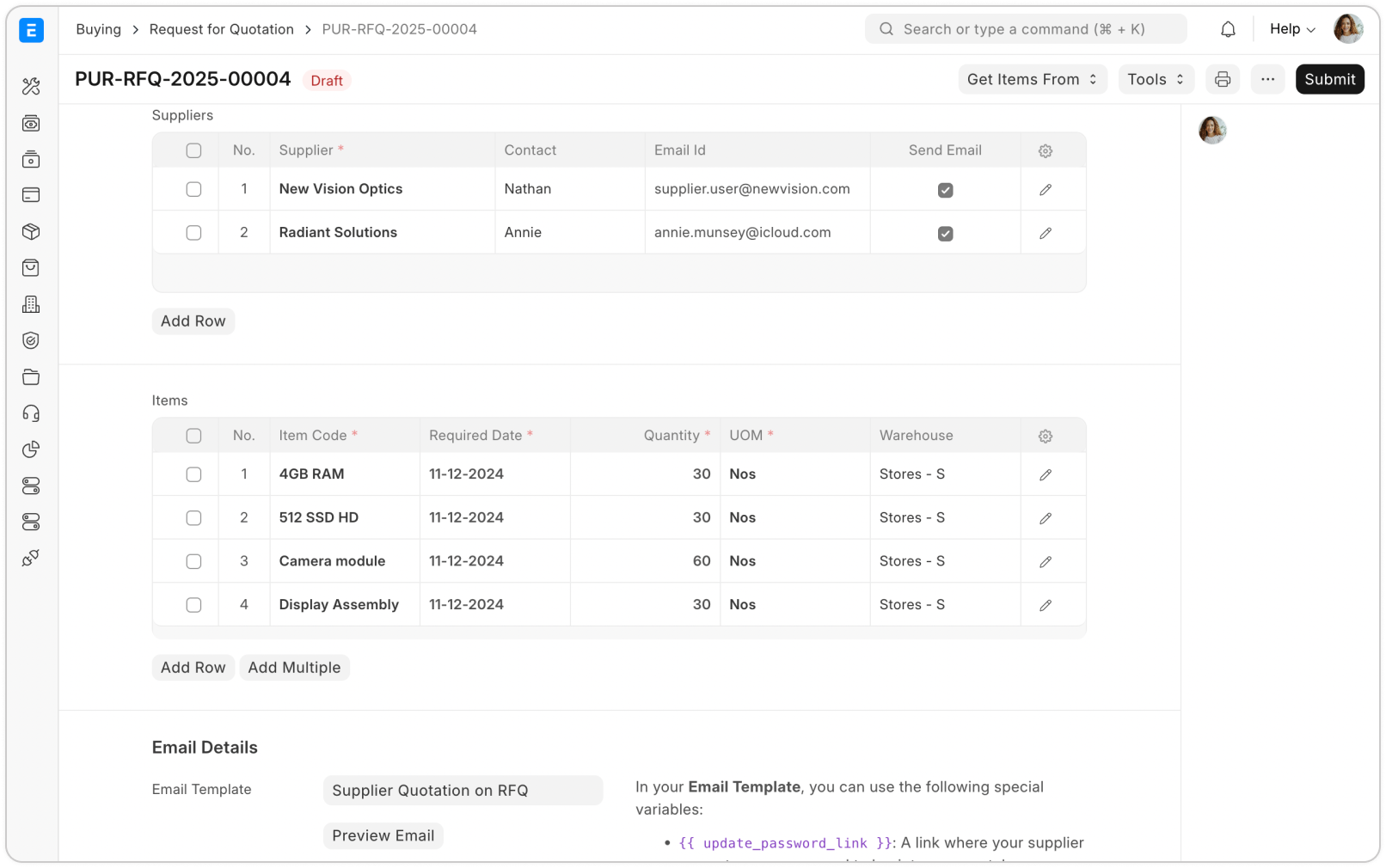Click the edit pencil for New Vision Optics
The image size is (1386, 868).
click(1045, 190)
